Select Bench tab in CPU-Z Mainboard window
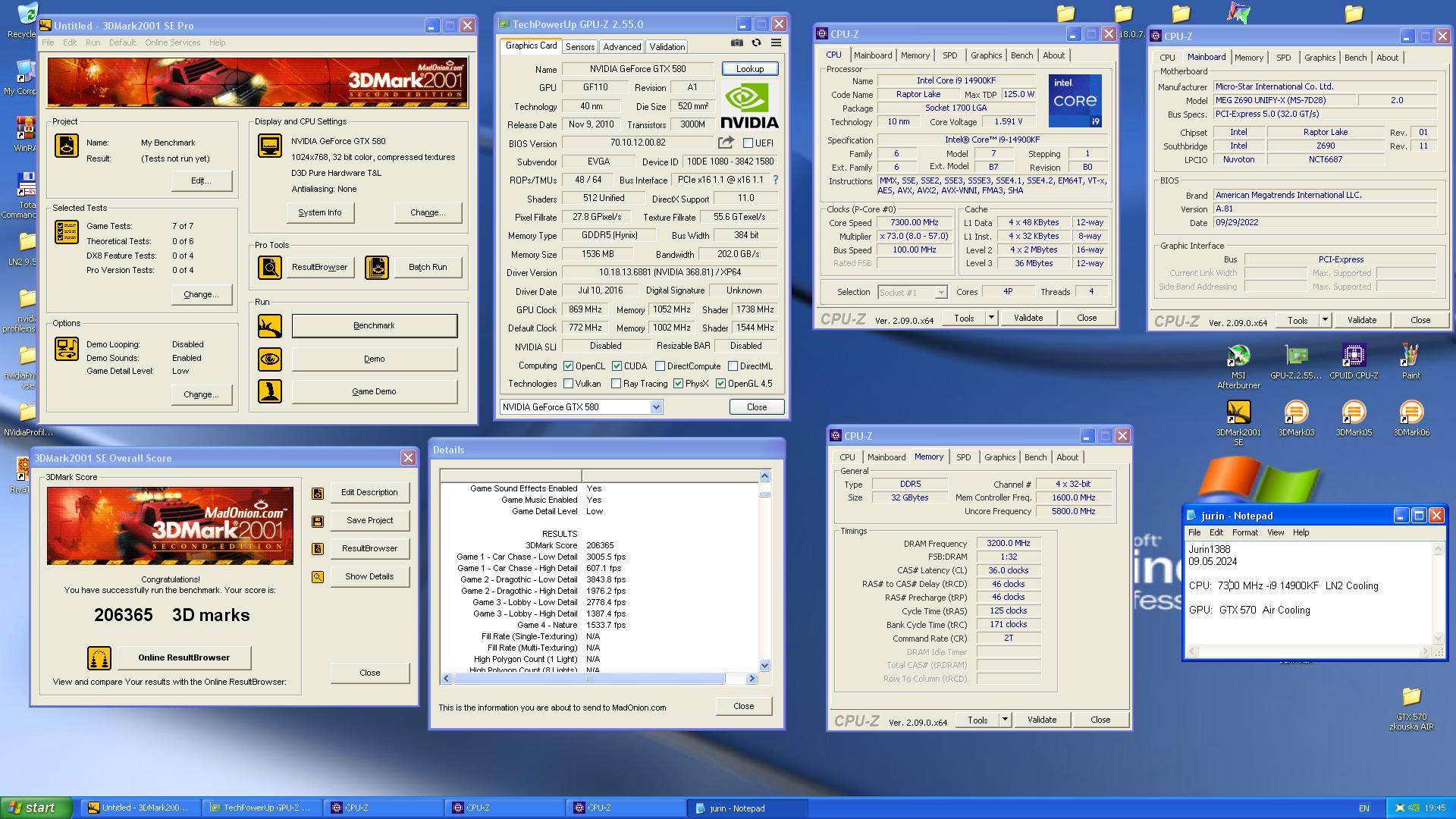Screen dimensions: 1456x819 [1355, 58]
